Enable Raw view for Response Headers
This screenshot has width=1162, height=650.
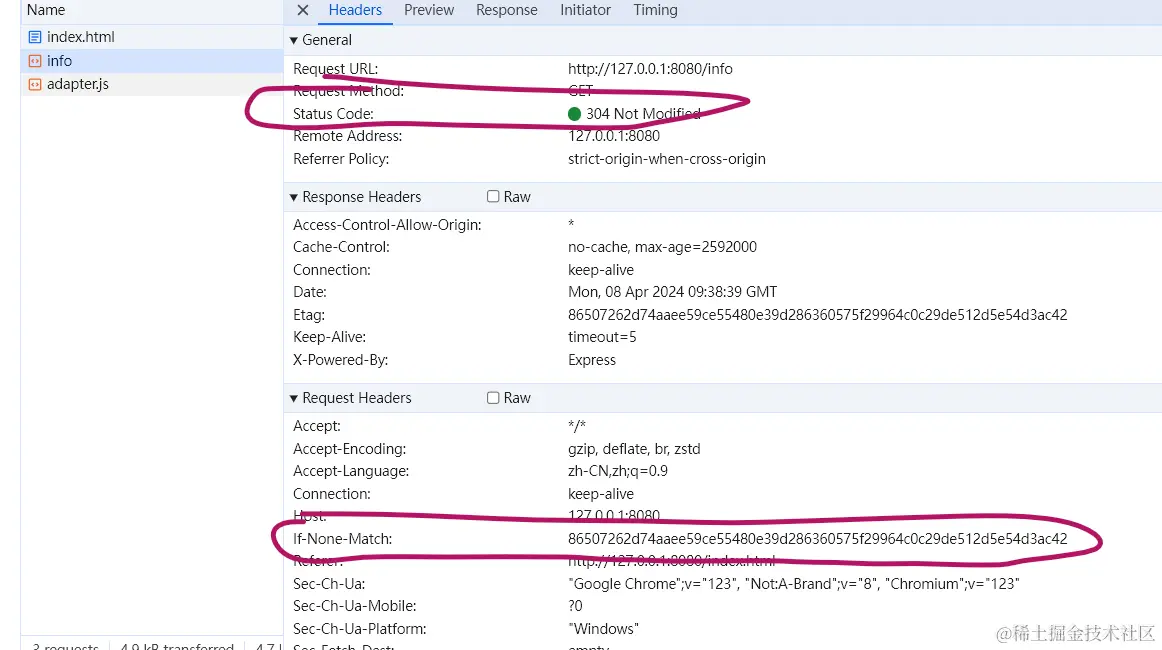(x=493, y=196)
